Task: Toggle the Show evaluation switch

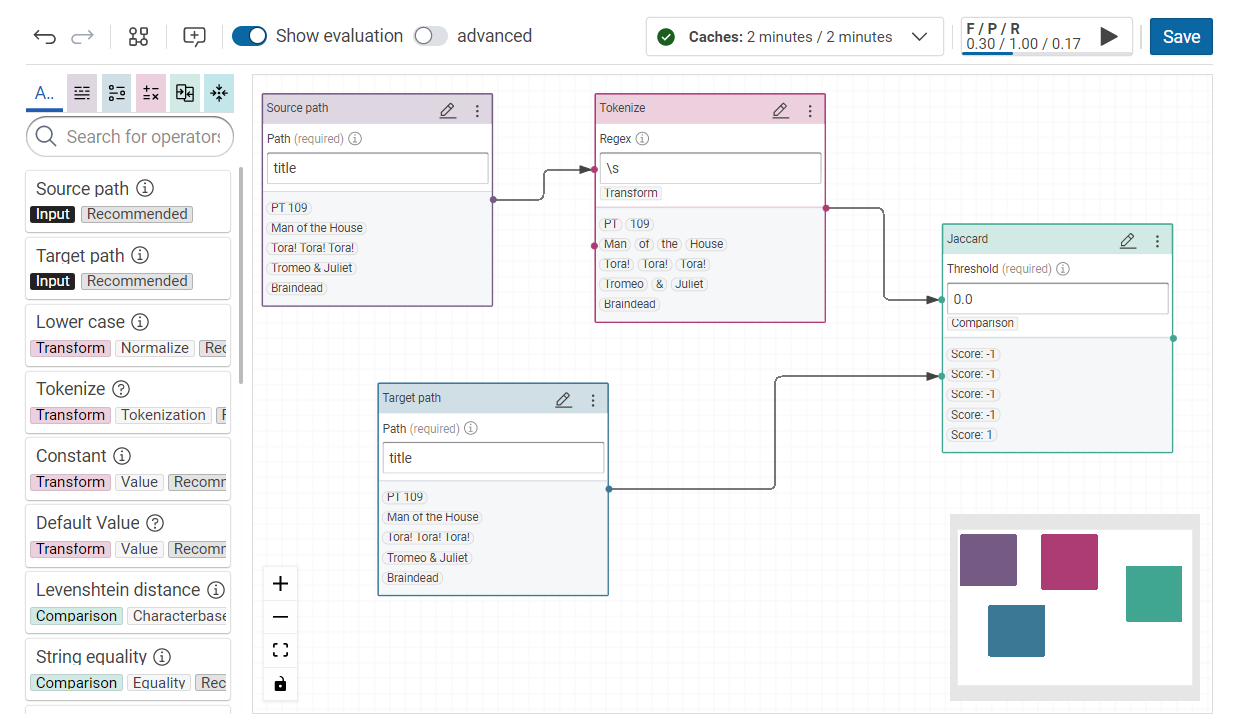Action: (x=250, y=36)
